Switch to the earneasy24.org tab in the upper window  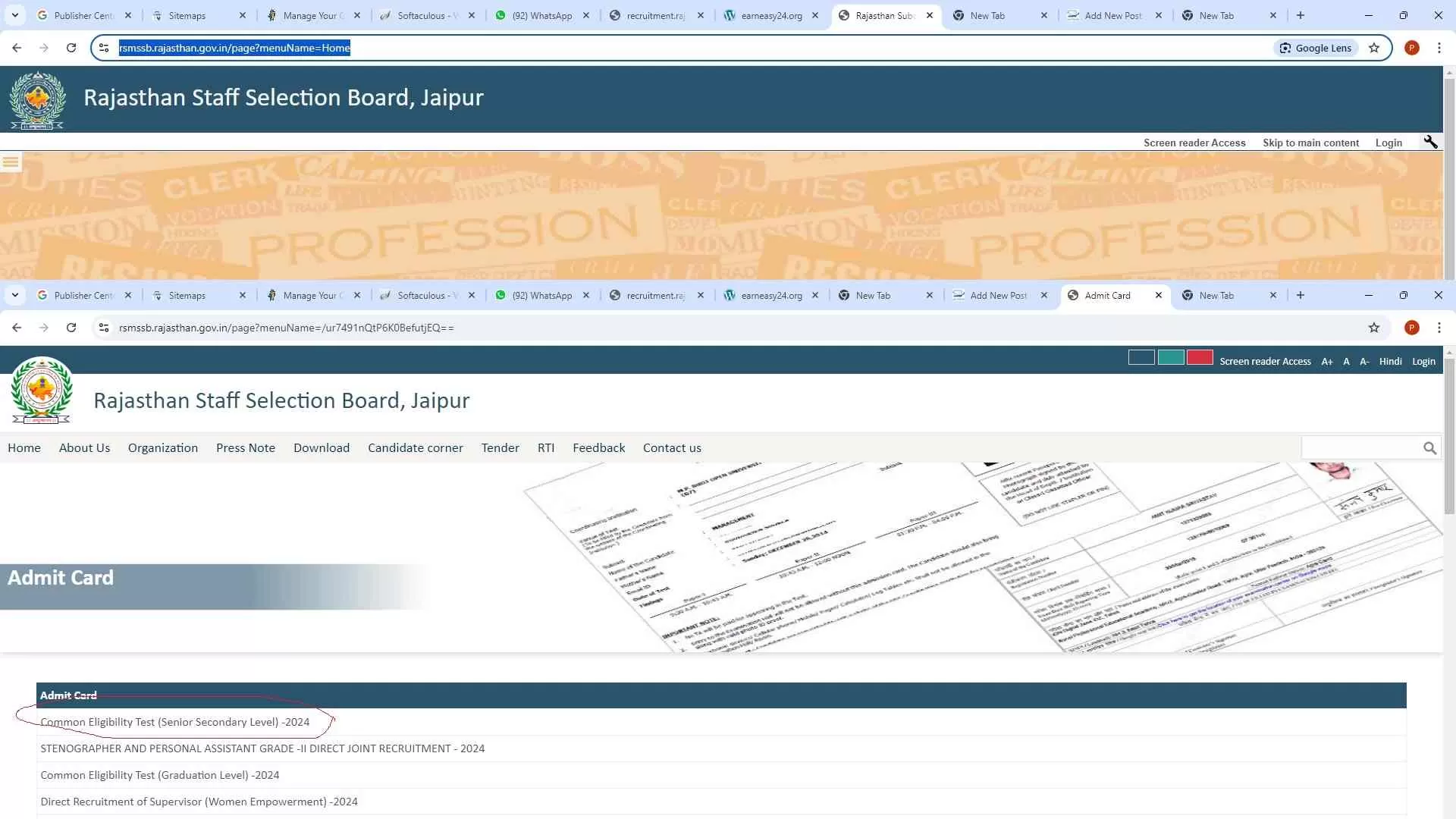(x=771, y=15)
